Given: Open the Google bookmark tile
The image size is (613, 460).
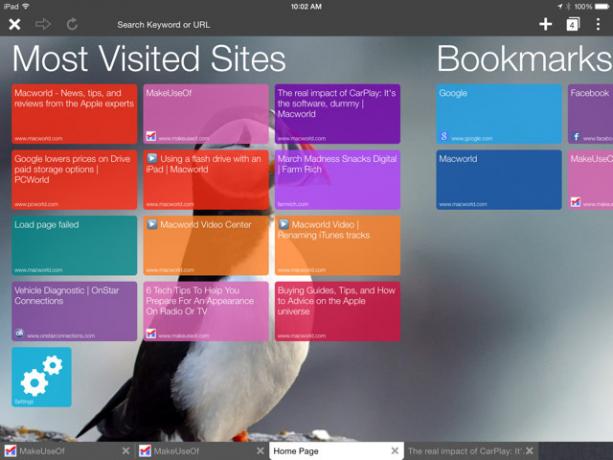Looking at the screenshot, I should [x=499, y=114].
